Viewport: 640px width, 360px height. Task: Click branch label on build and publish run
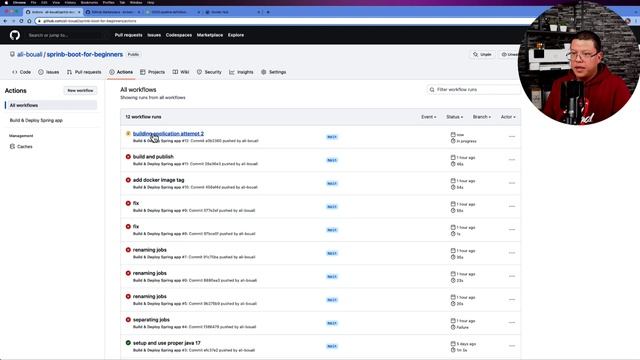tap(332, 160)
